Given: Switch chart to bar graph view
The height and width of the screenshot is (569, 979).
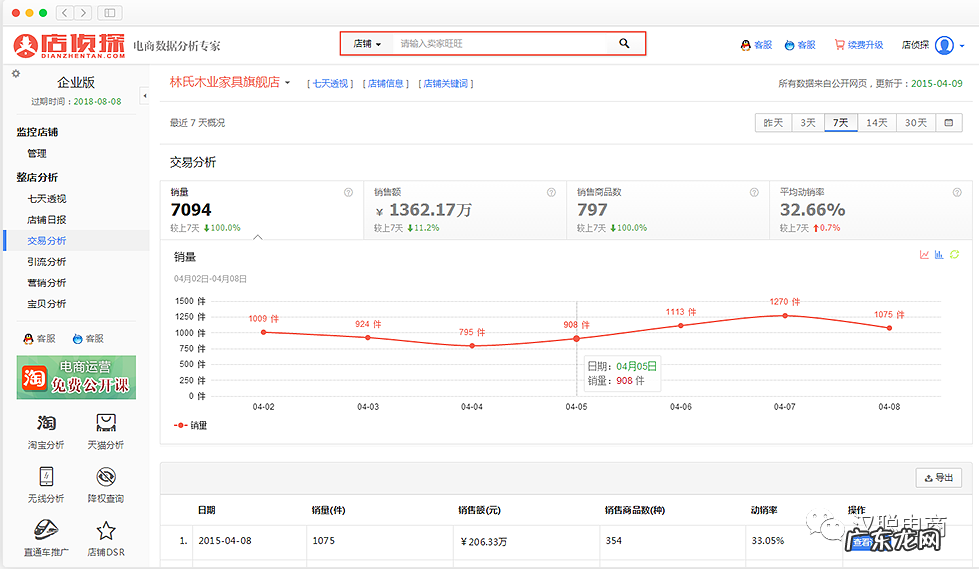Looking at the screenshot, I should click(939, 255).
